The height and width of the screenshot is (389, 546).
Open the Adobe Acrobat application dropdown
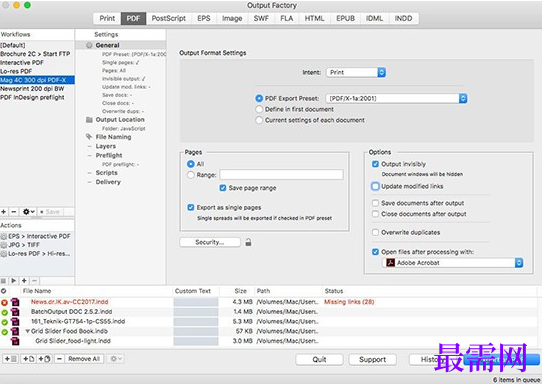453,263
